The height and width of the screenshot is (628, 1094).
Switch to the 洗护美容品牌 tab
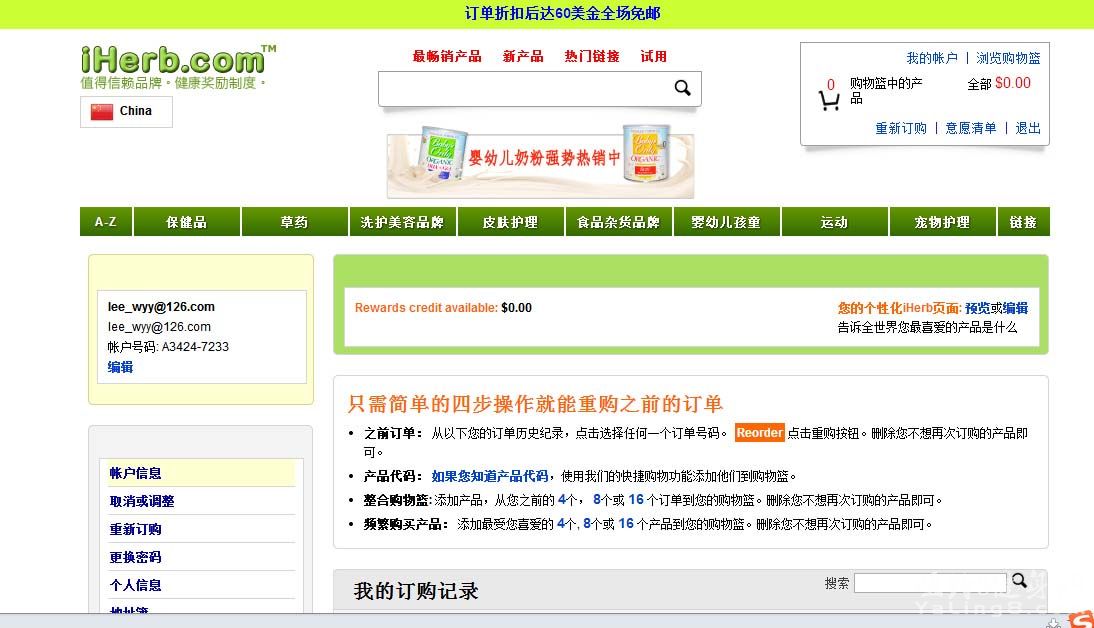click(402, 222)
